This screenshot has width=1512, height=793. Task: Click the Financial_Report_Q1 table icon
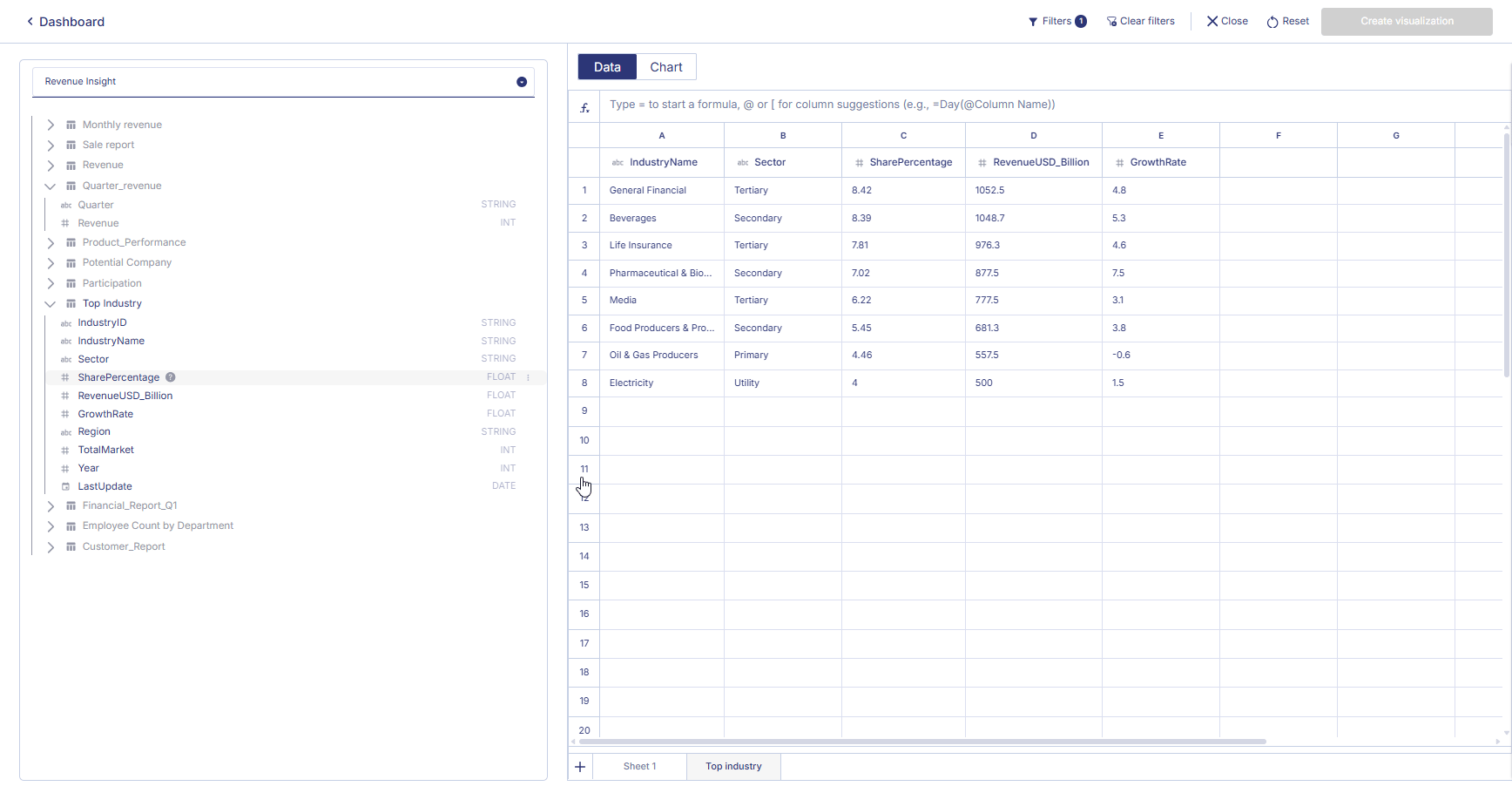click(71, 506)
